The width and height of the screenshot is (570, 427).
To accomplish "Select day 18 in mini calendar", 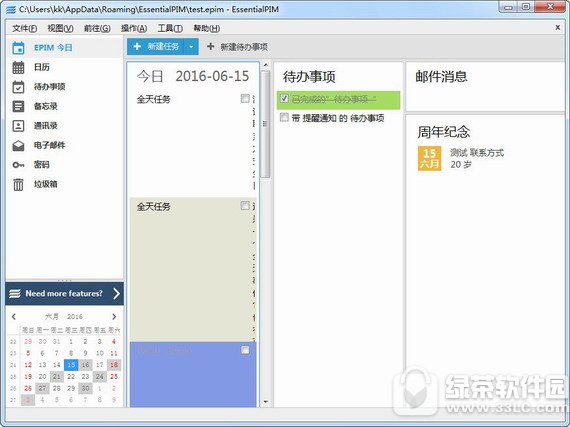I will coord(114,364).
